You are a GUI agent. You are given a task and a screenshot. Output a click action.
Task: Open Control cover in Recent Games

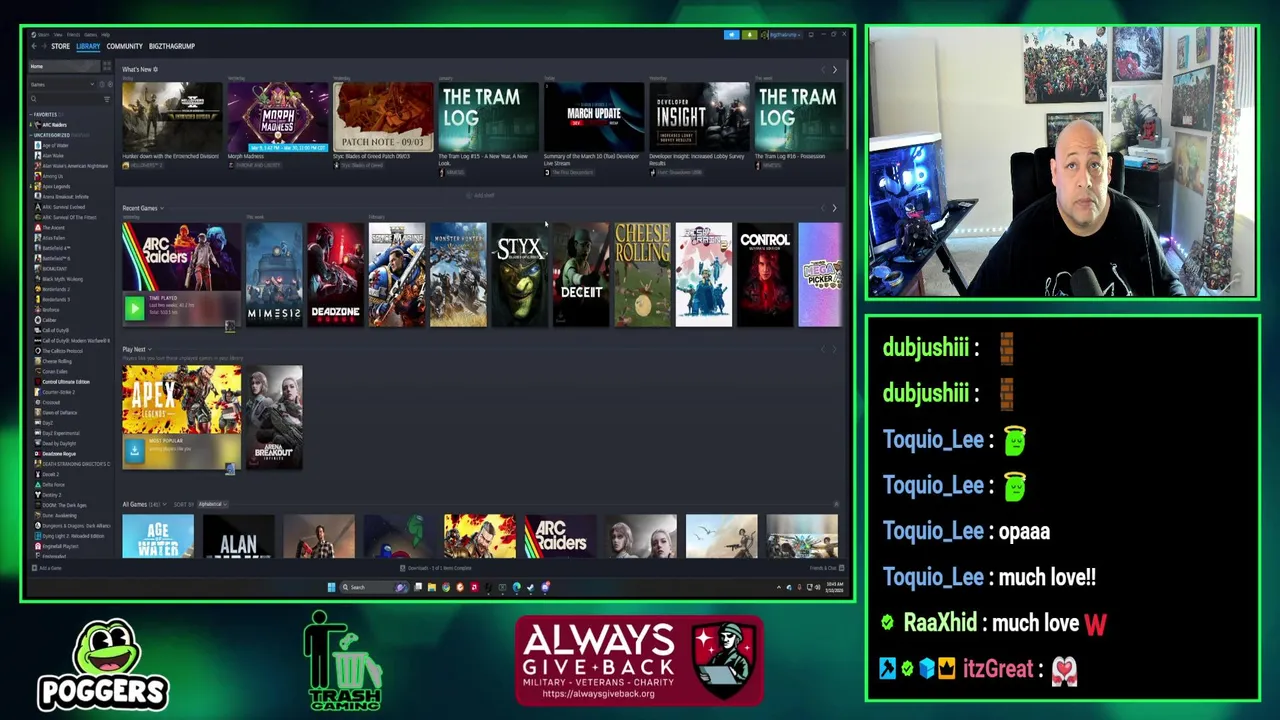click(765, 275)
